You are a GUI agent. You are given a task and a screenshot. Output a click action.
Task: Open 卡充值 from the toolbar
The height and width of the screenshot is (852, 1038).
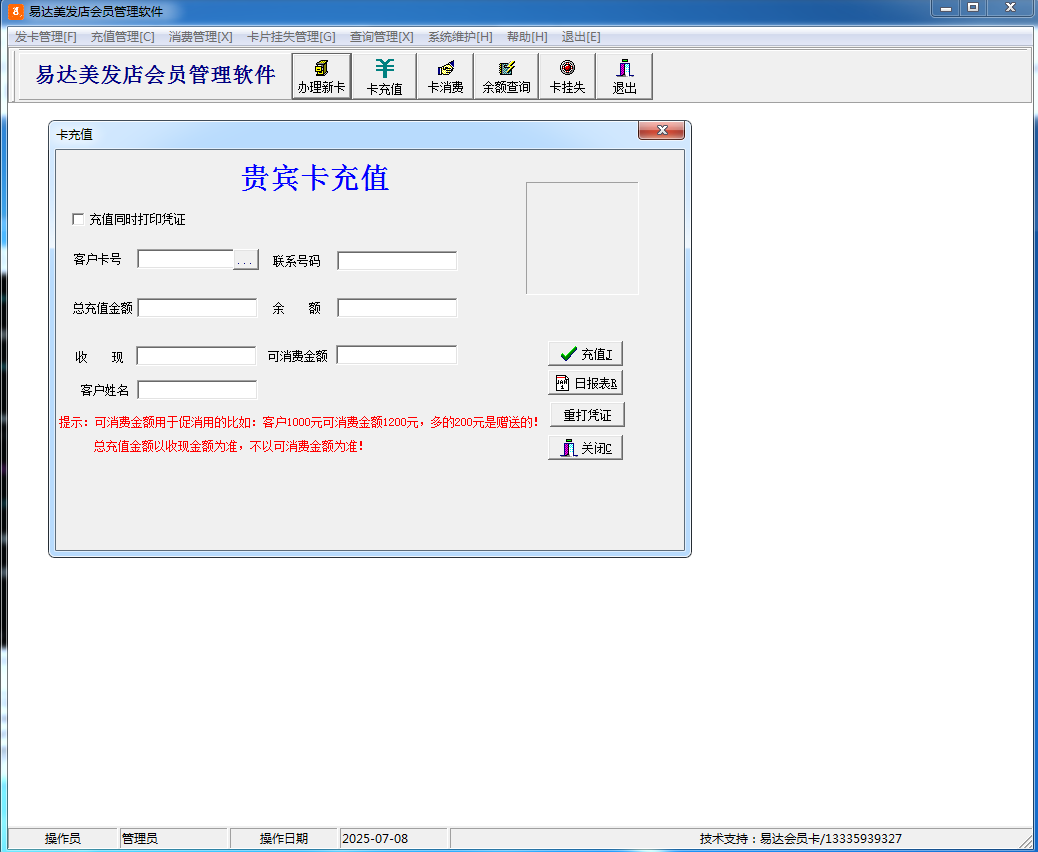(x=384, y=76)
